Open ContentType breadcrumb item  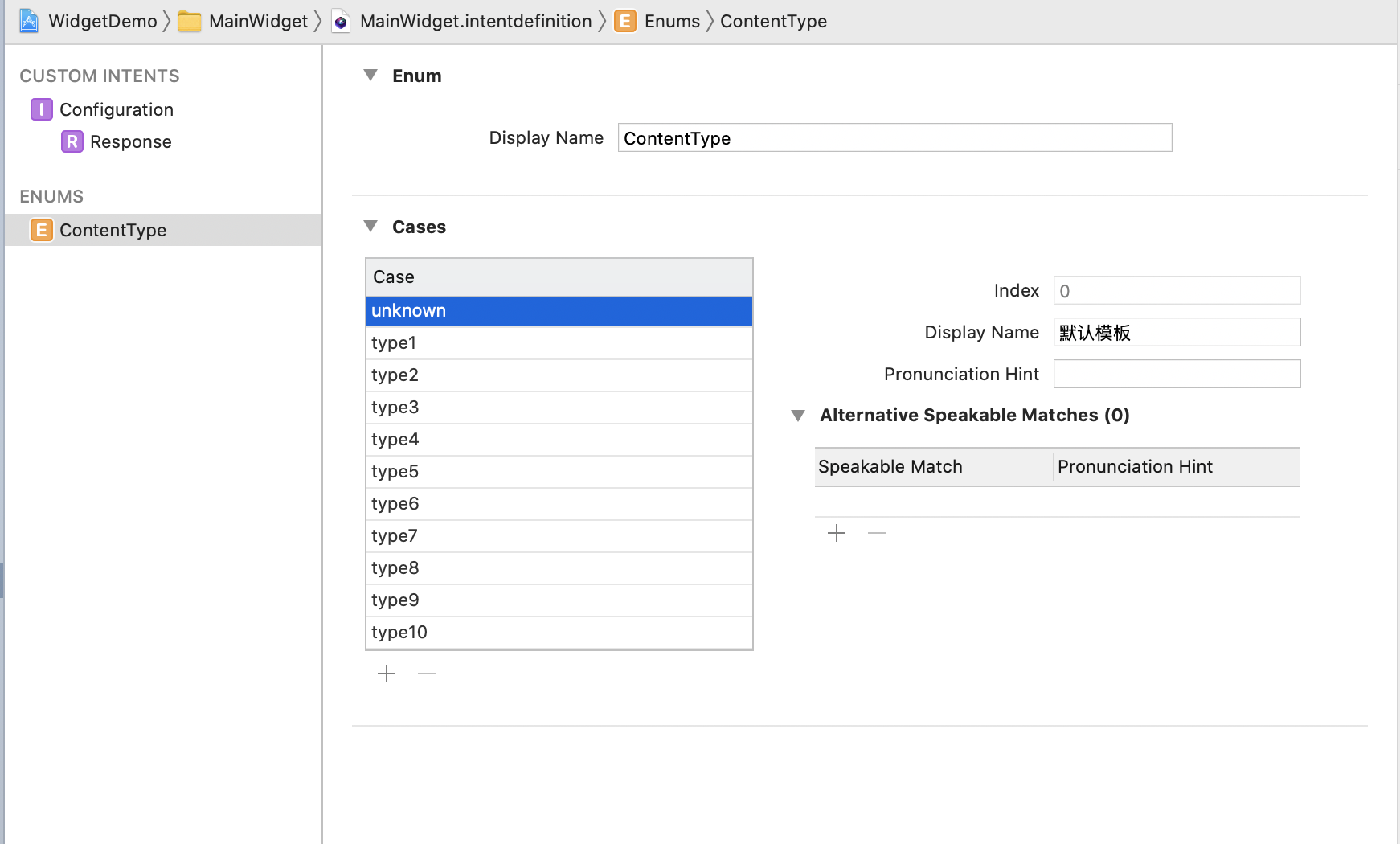point(773,21)
